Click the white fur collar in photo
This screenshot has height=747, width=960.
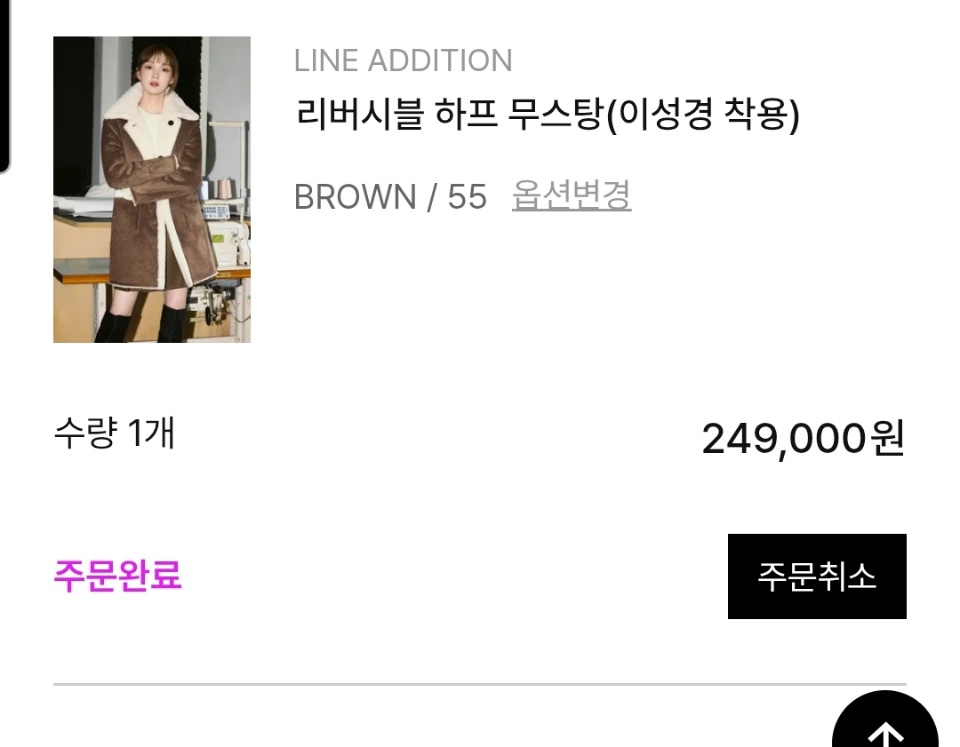coord(153,105)
